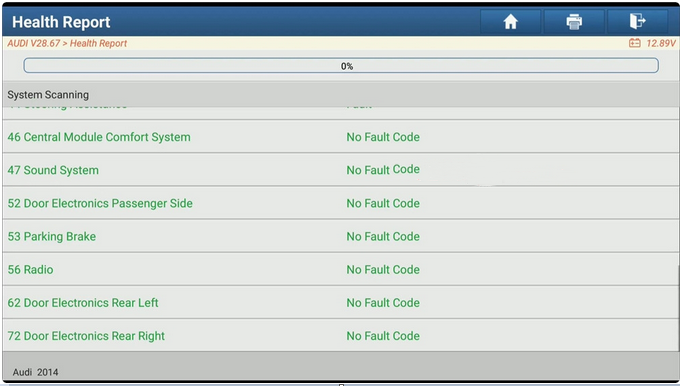Select 72 Door Electronics Rear Right
The image size is (680, 386).
coord(340,336)
